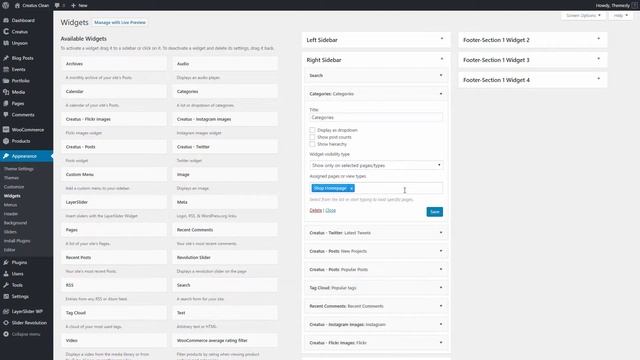Viewport: 640px width, 360px height.
Task: Click the Plugins menu icon
Action: (x=6, y=262)
